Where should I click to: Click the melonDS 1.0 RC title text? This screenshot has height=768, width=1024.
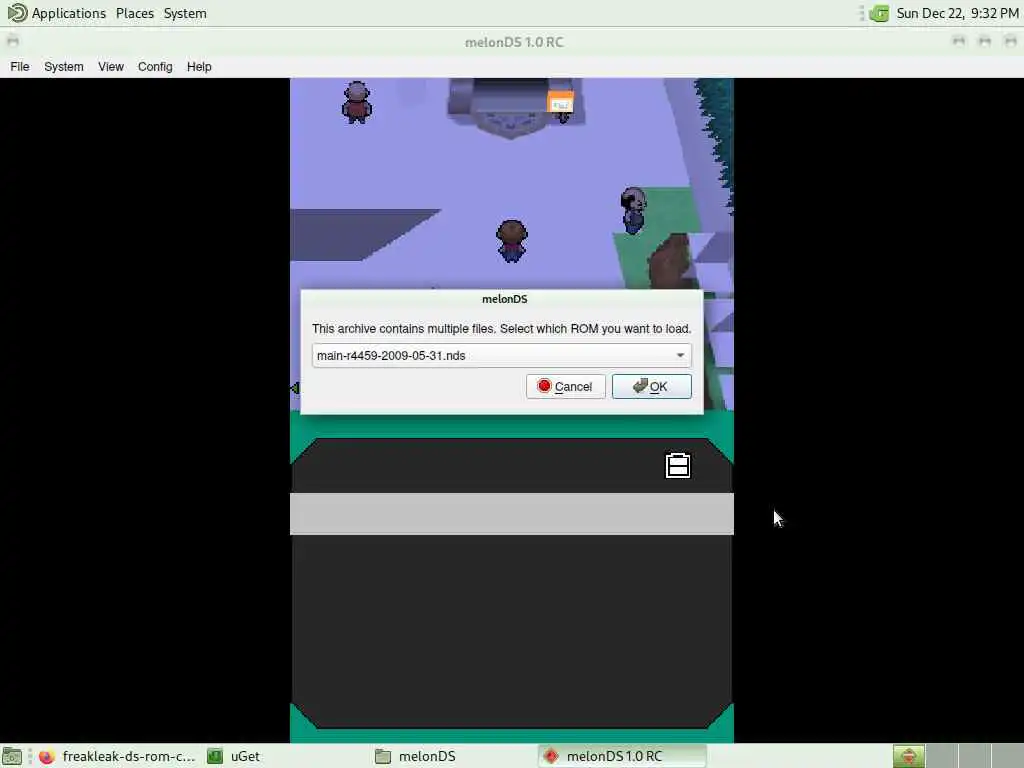pyautogui.click(x=513, y=42)
